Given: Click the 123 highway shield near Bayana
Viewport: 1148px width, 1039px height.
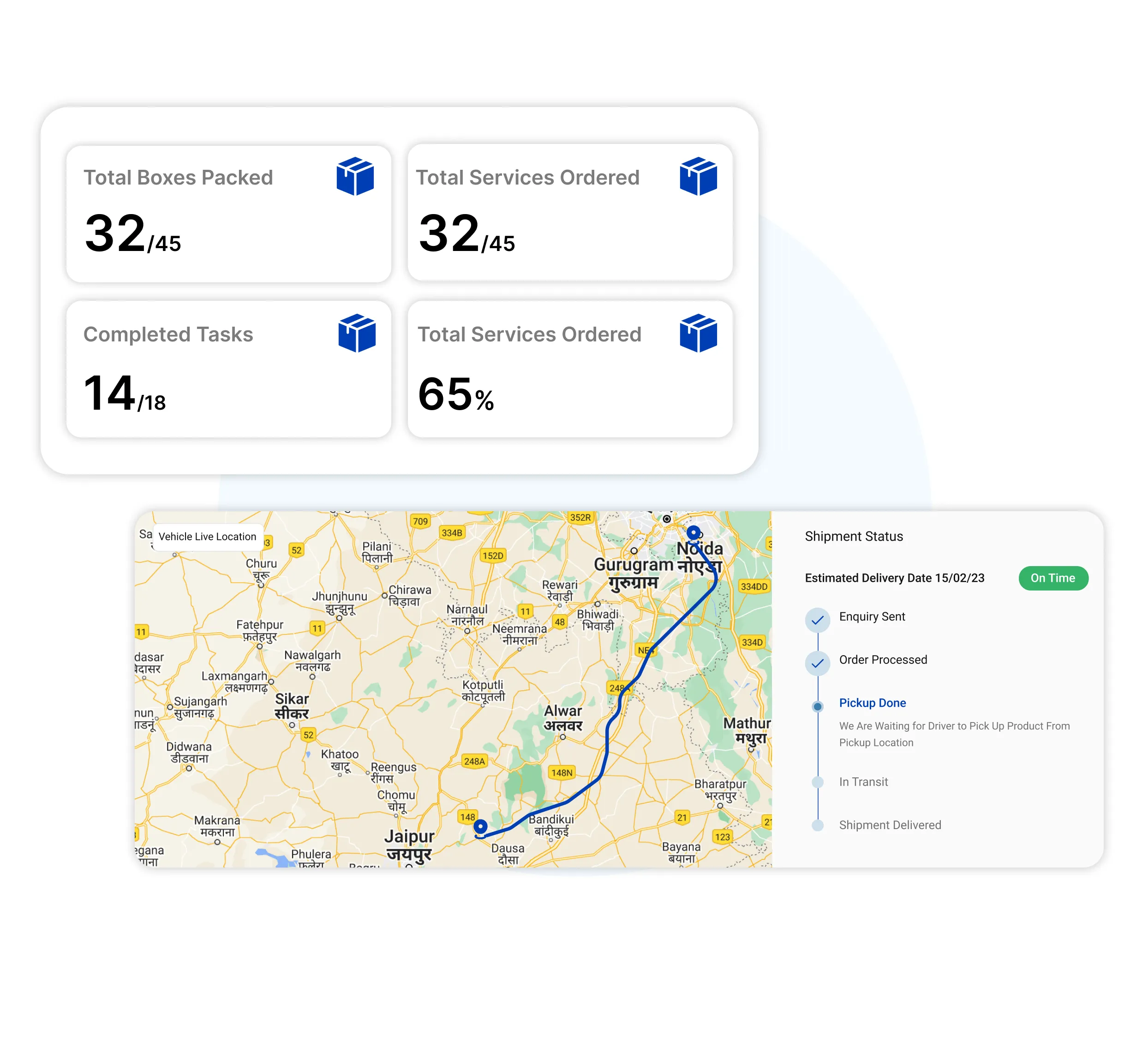Looking at the screenshot, I should tap(722, 836).
